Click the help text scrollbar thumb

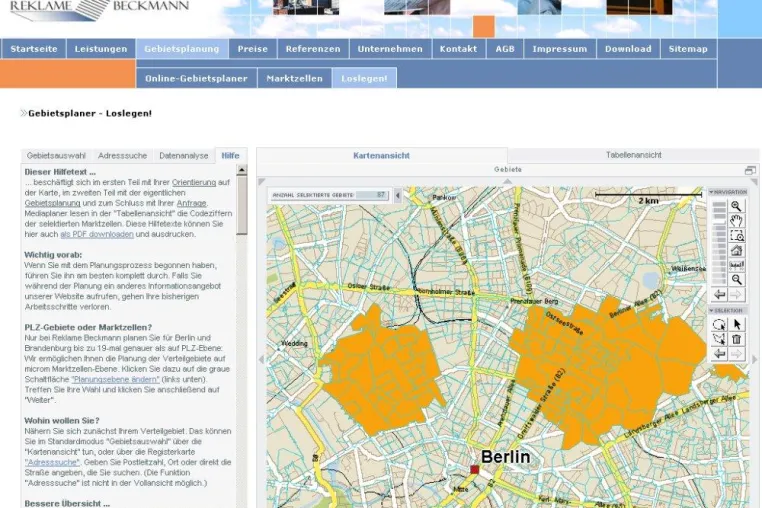coord(242,205)
